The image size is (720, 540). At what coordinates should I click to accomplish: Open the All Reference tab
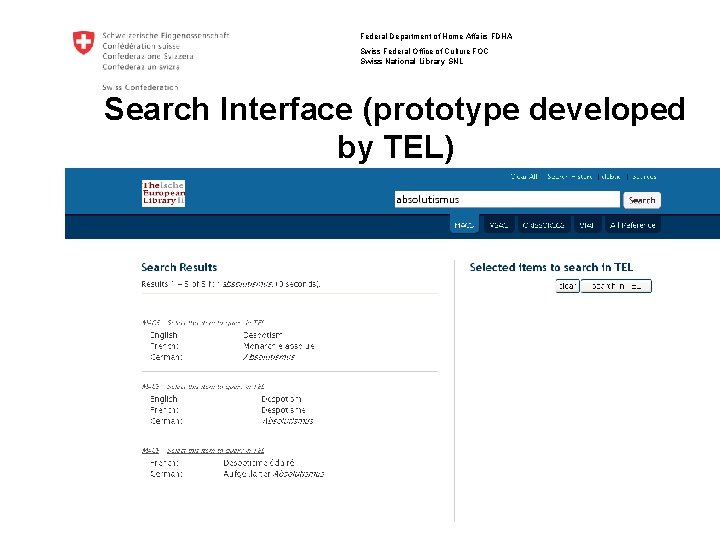pos(632,225)
